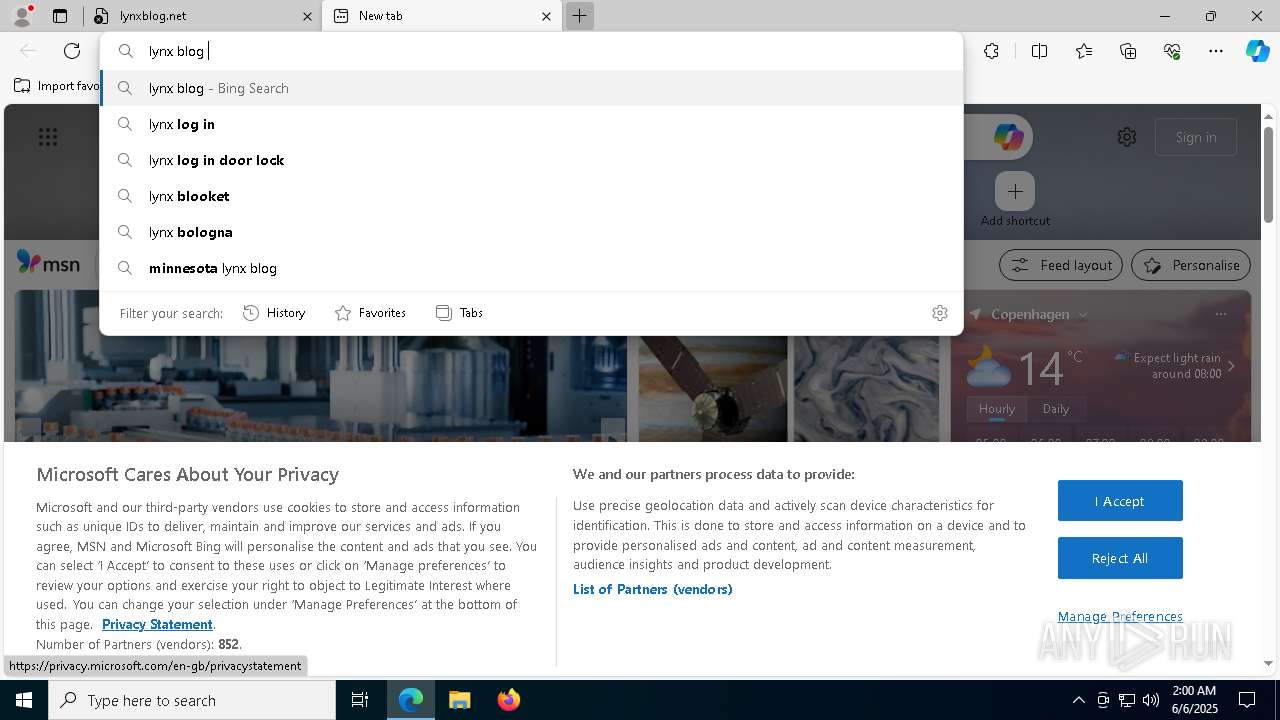Image resolution: width=1280 pixels, height=720 pixels.
Task: Filter search by History
Action: [274, 313]
